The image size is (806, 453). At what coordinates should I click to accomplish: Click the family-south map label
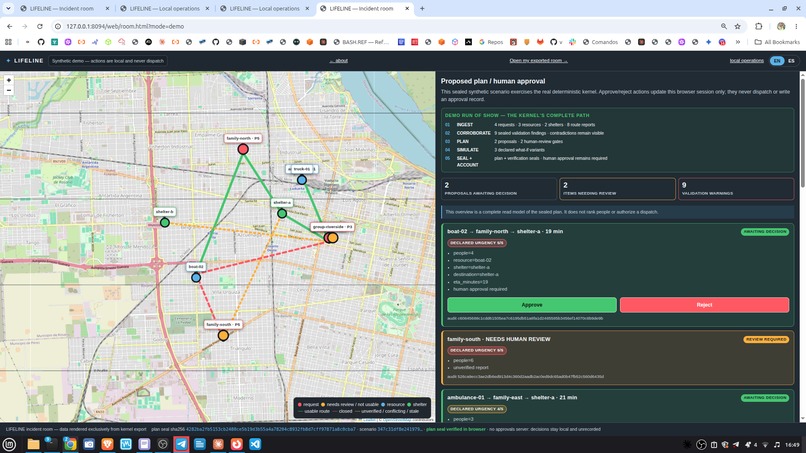[x=223, y=324]
